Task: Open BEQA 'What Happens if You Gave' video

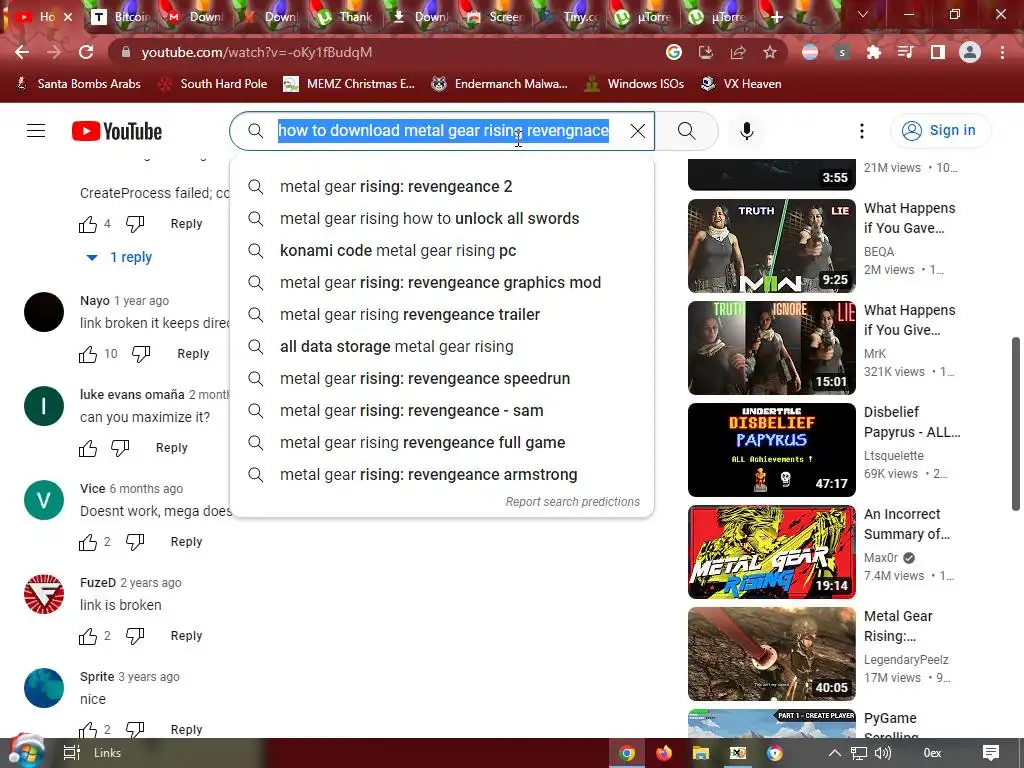Action: pos(771,246)
